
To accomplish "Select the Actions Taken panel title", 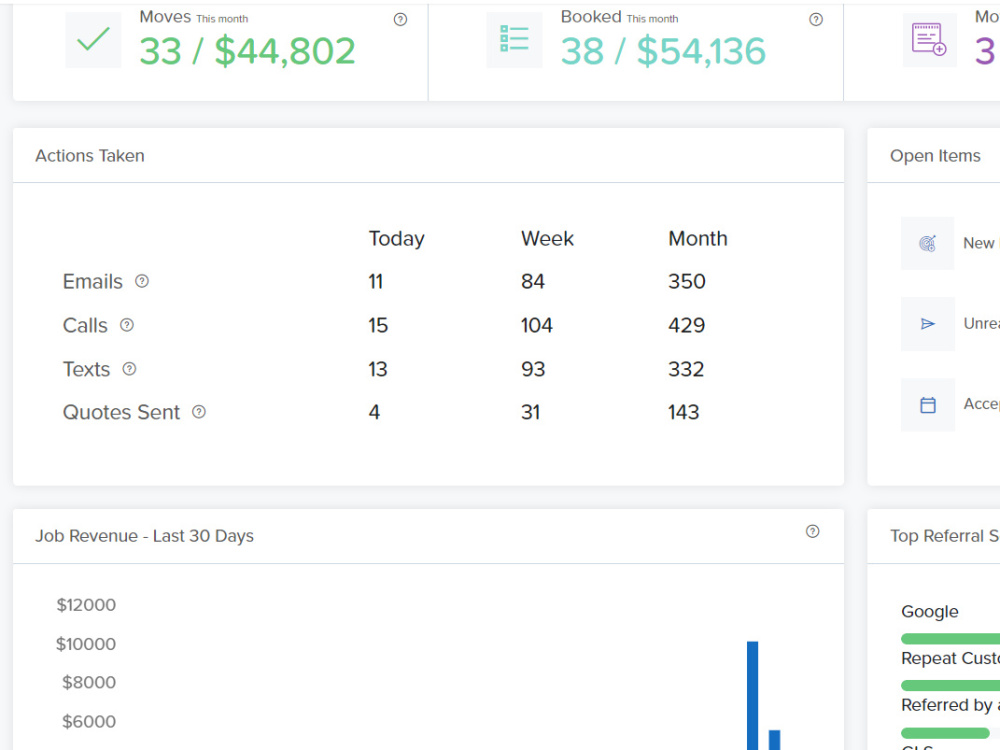I will (90, 156).
